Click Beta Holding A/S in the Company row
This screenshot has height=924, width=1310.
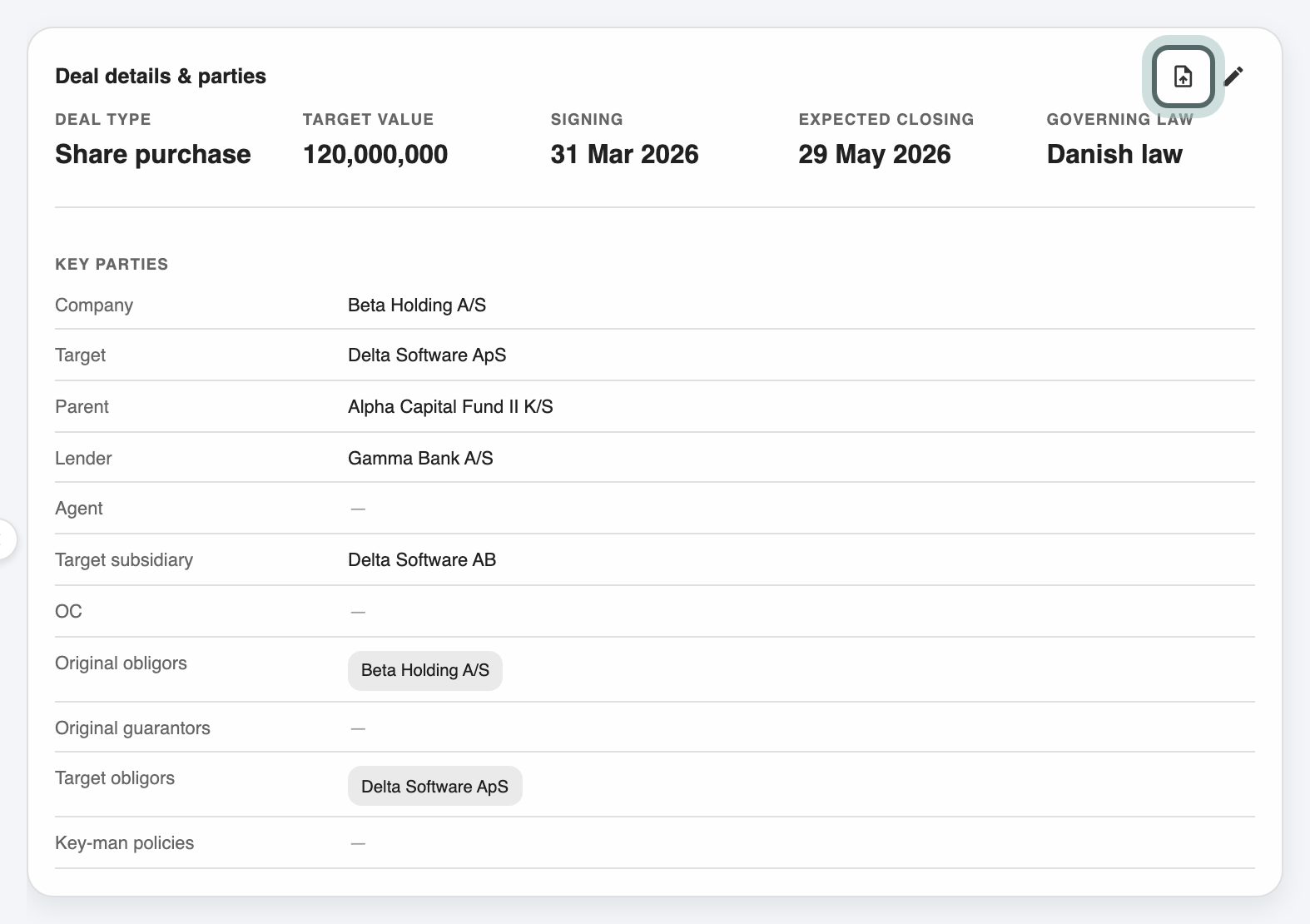tap(417, 306)
